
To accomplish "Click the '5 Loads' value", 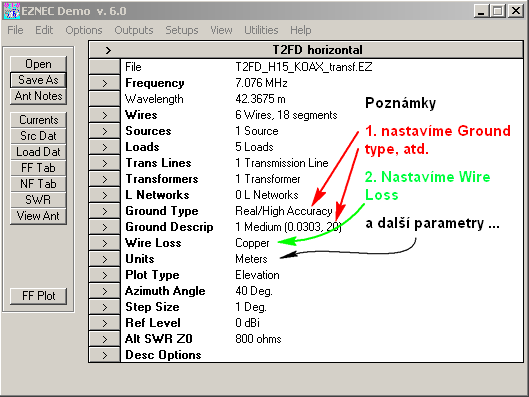I will click(x=254, y=147).
